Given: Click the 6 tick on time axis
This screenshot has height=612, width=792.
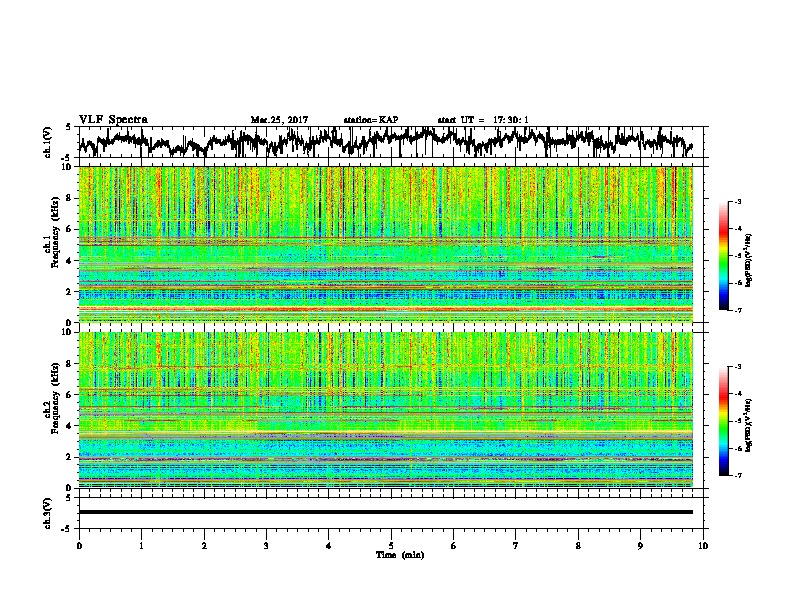Looking at the screenshot, I should pyautogui.click(x=453, y=546).
